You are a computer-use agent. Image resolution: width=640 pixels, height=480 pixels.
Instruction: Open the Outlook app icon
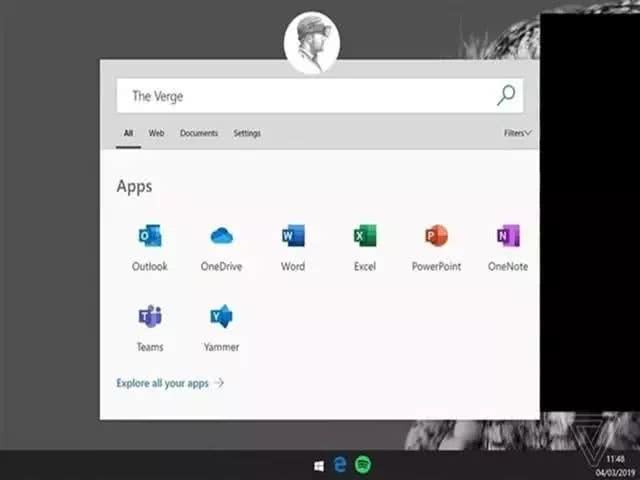tap(150, 236)
